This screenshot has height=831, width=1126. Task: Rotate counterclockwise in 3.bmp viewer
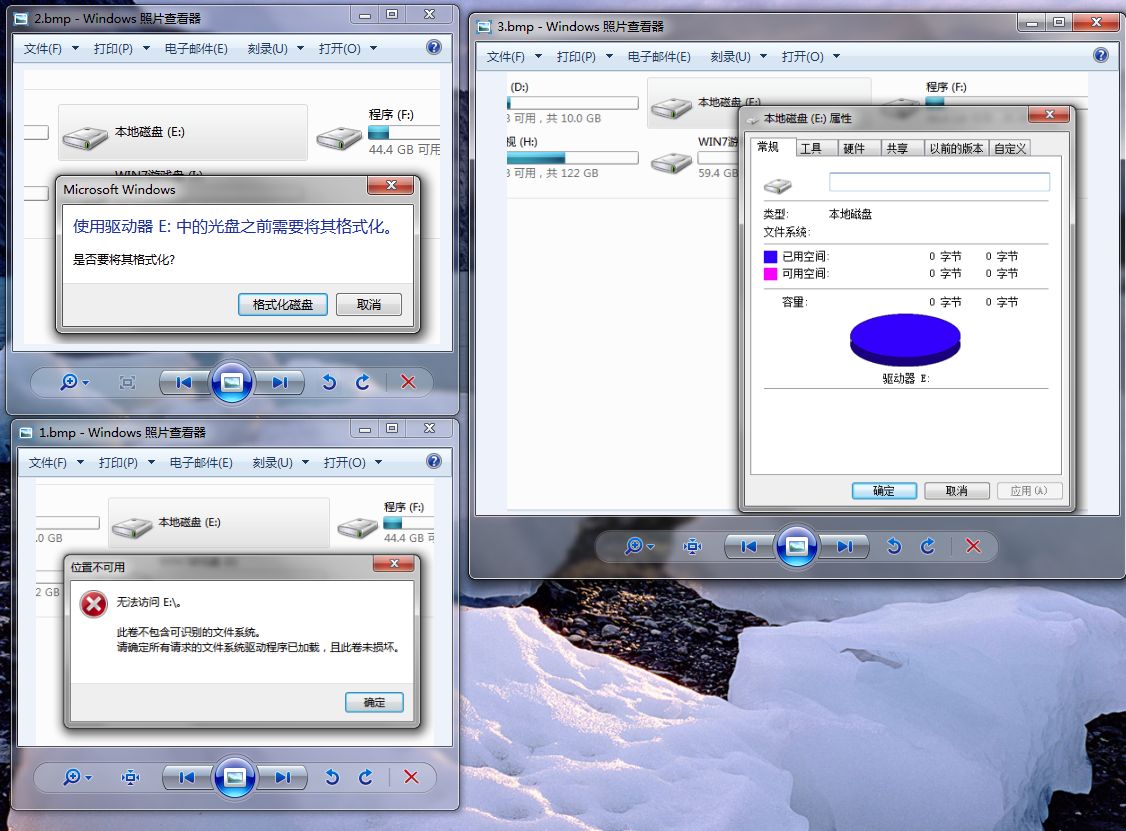[x=894, y=546]
